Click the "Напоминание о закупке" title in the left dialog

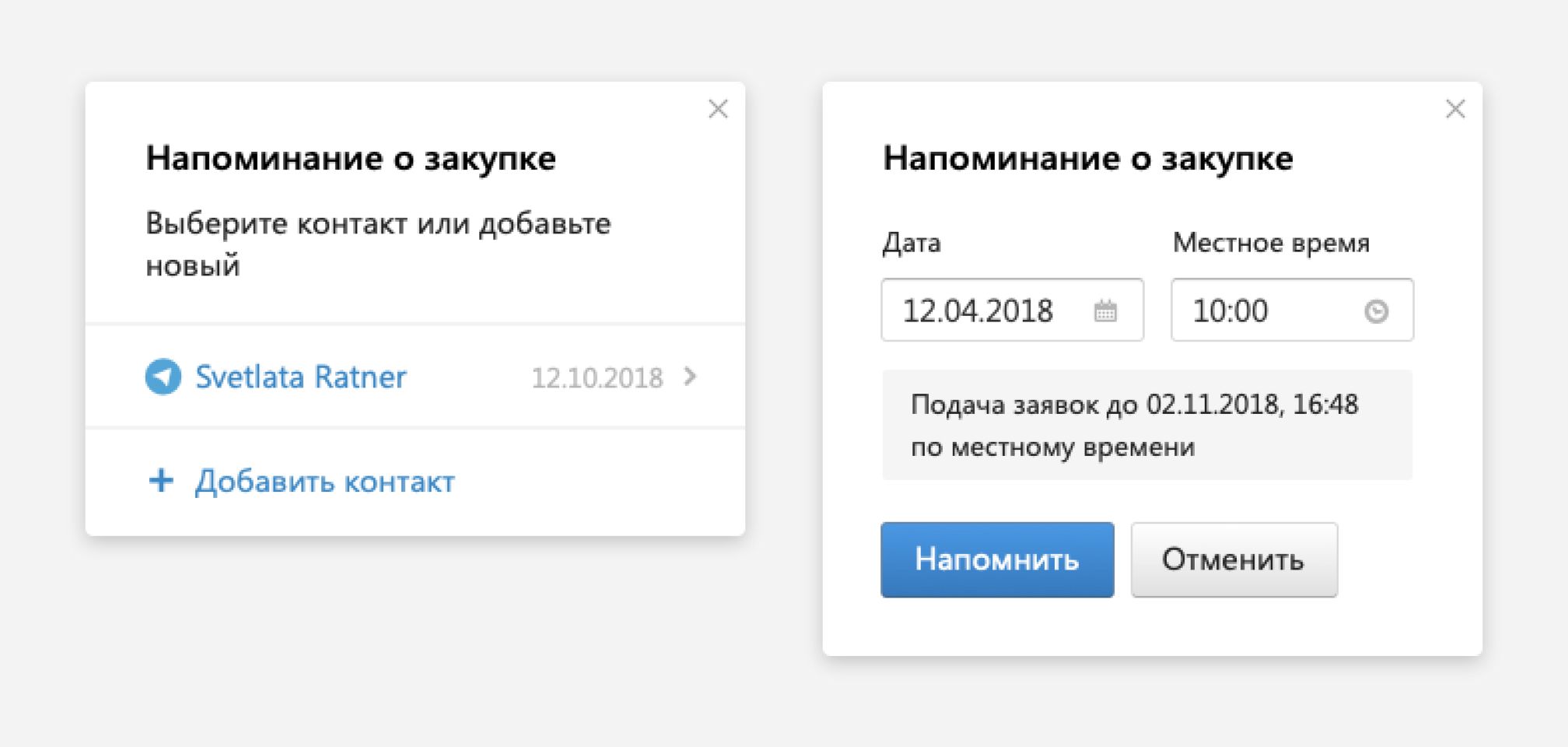click(351, 158)
